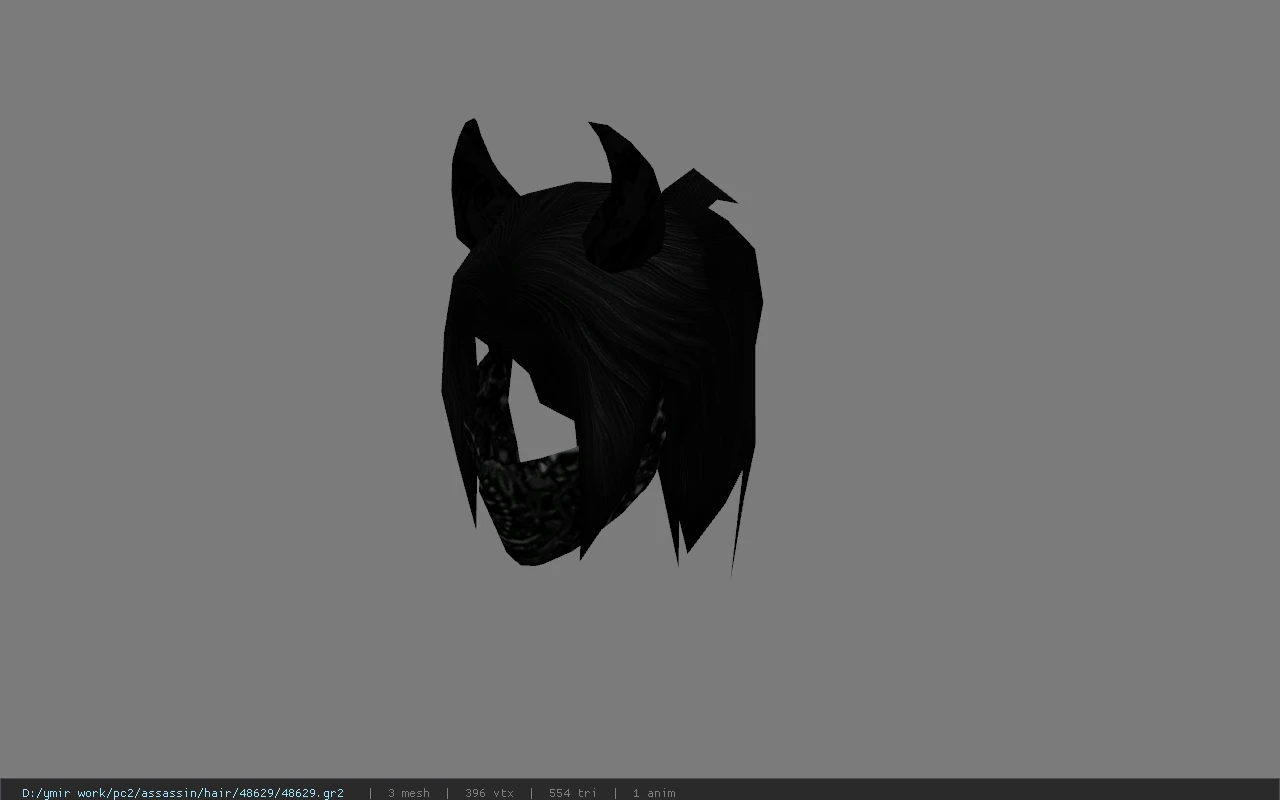This screenshot has width=1280, height=800.
Task: Click the 48629.gr2 file path in status bar
Action: click(183, 792)
